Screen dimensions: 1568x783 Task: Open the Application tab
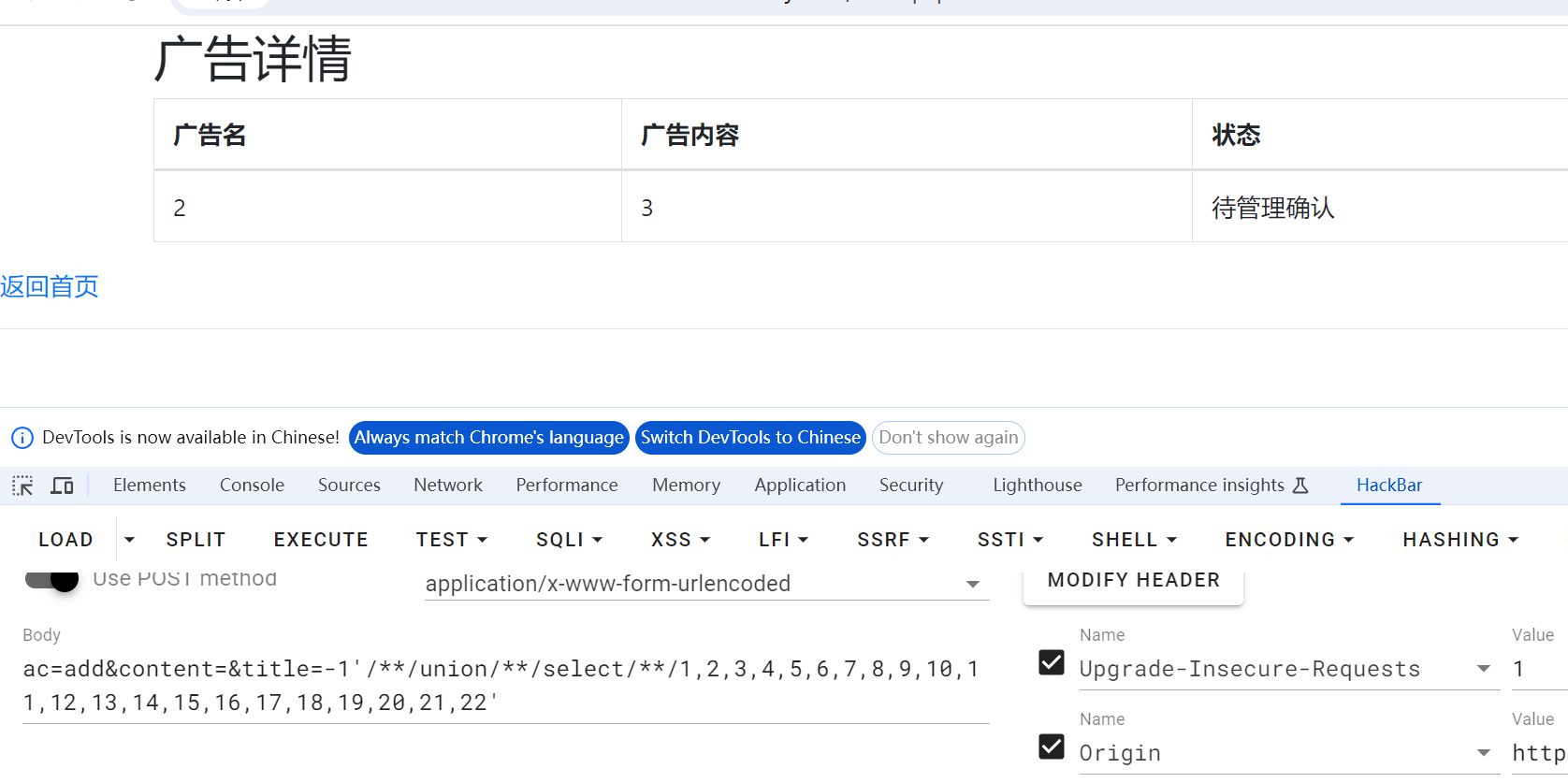pos(800,486)
